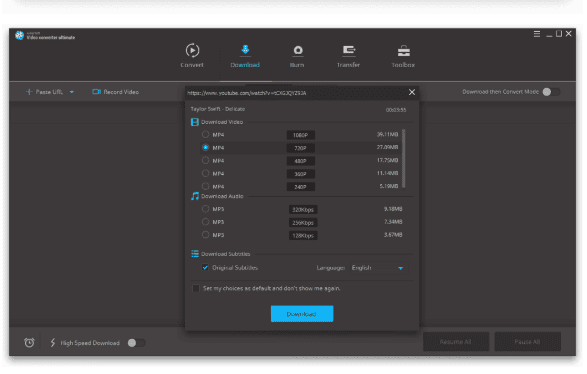The image size is (587, 374).
Task: Click the 3.67MB file size text
Action: [x=393, y=235]
